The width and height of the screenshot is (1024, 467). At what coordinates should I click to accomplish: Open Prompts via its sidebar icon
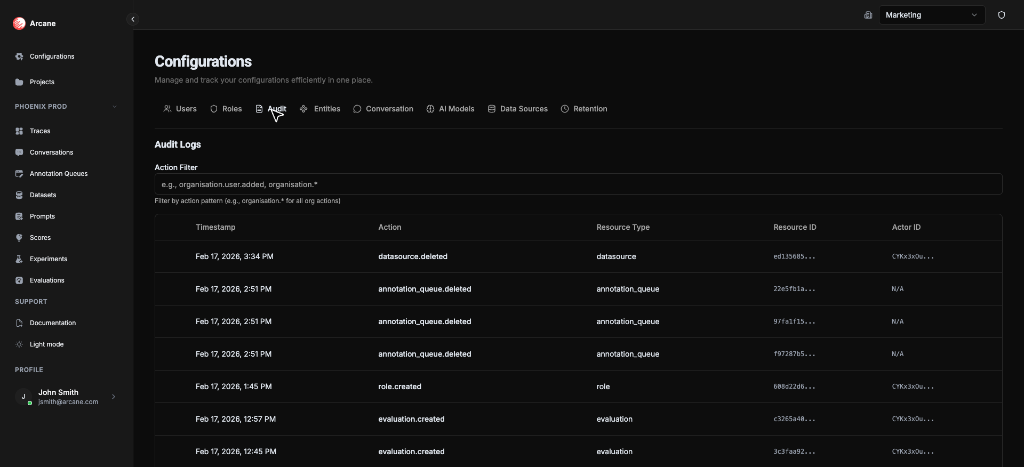(x=19, y=216)
